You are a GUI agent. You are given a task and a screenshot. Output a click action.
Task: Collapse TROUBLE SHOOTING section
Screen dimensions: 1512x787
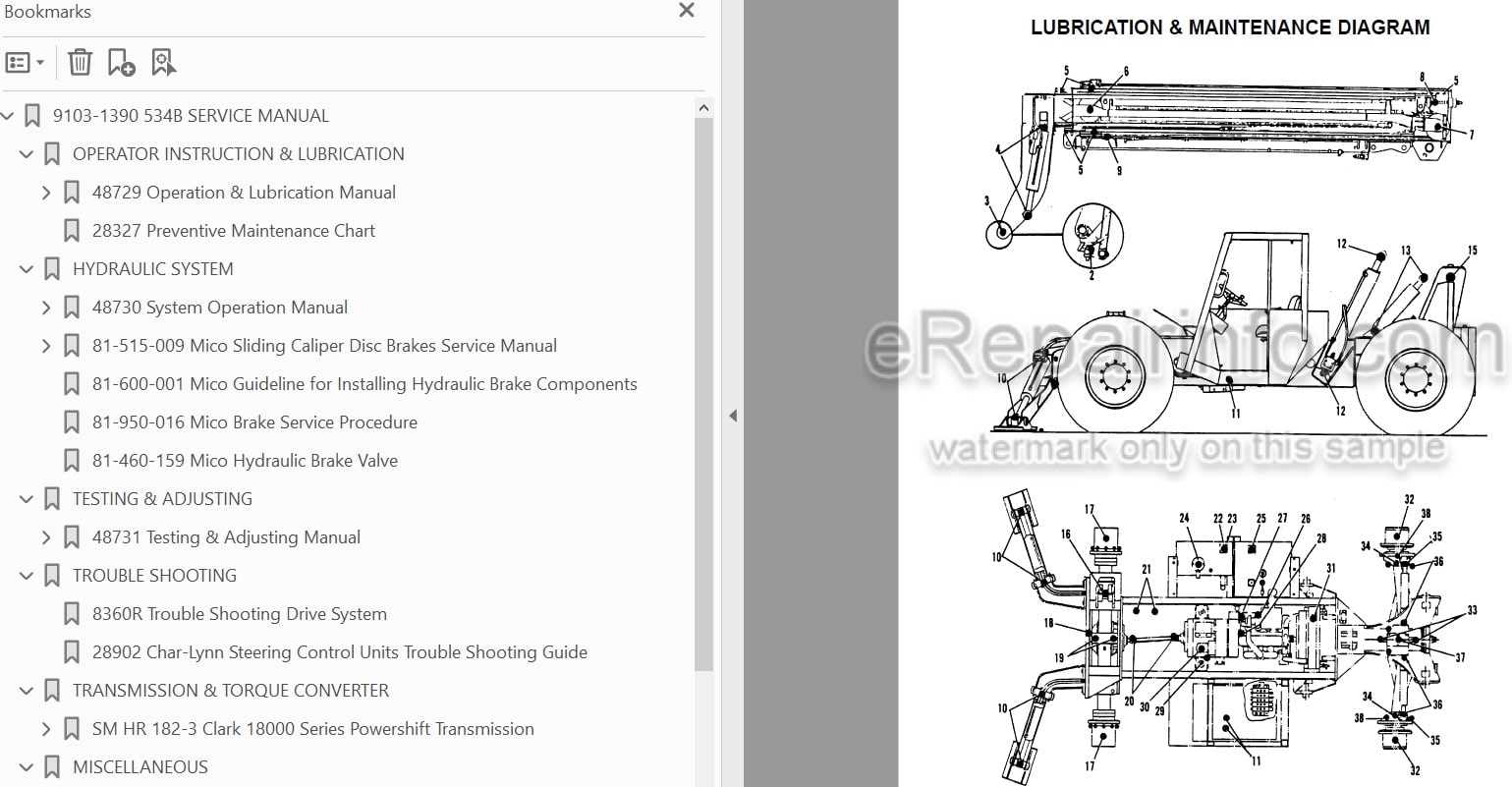point(27,576)
